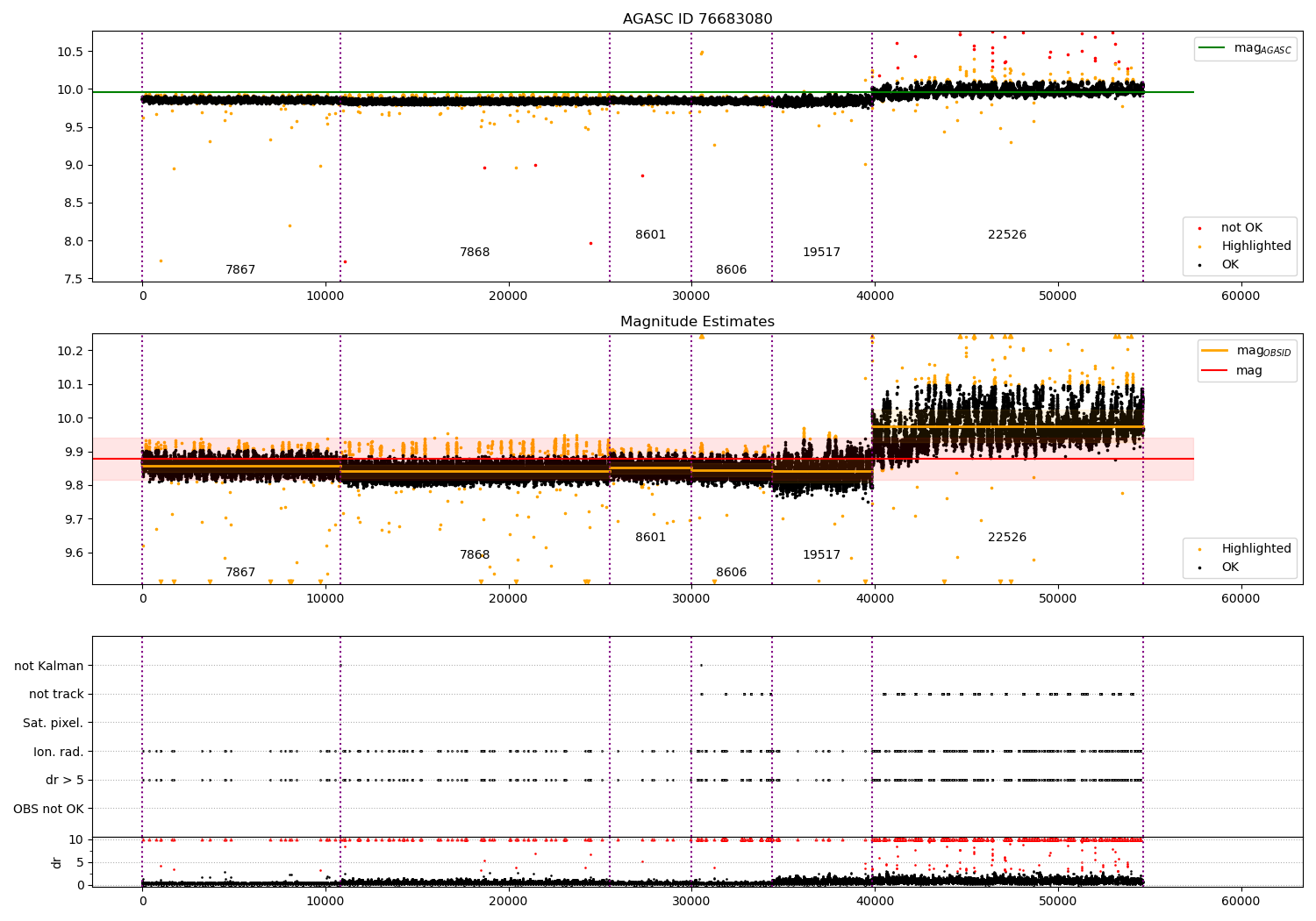Click the obsid label 8606 in the middle plot
Image resolution: width=1316 pixels, height=921 pixels.
tap(732, 573)
